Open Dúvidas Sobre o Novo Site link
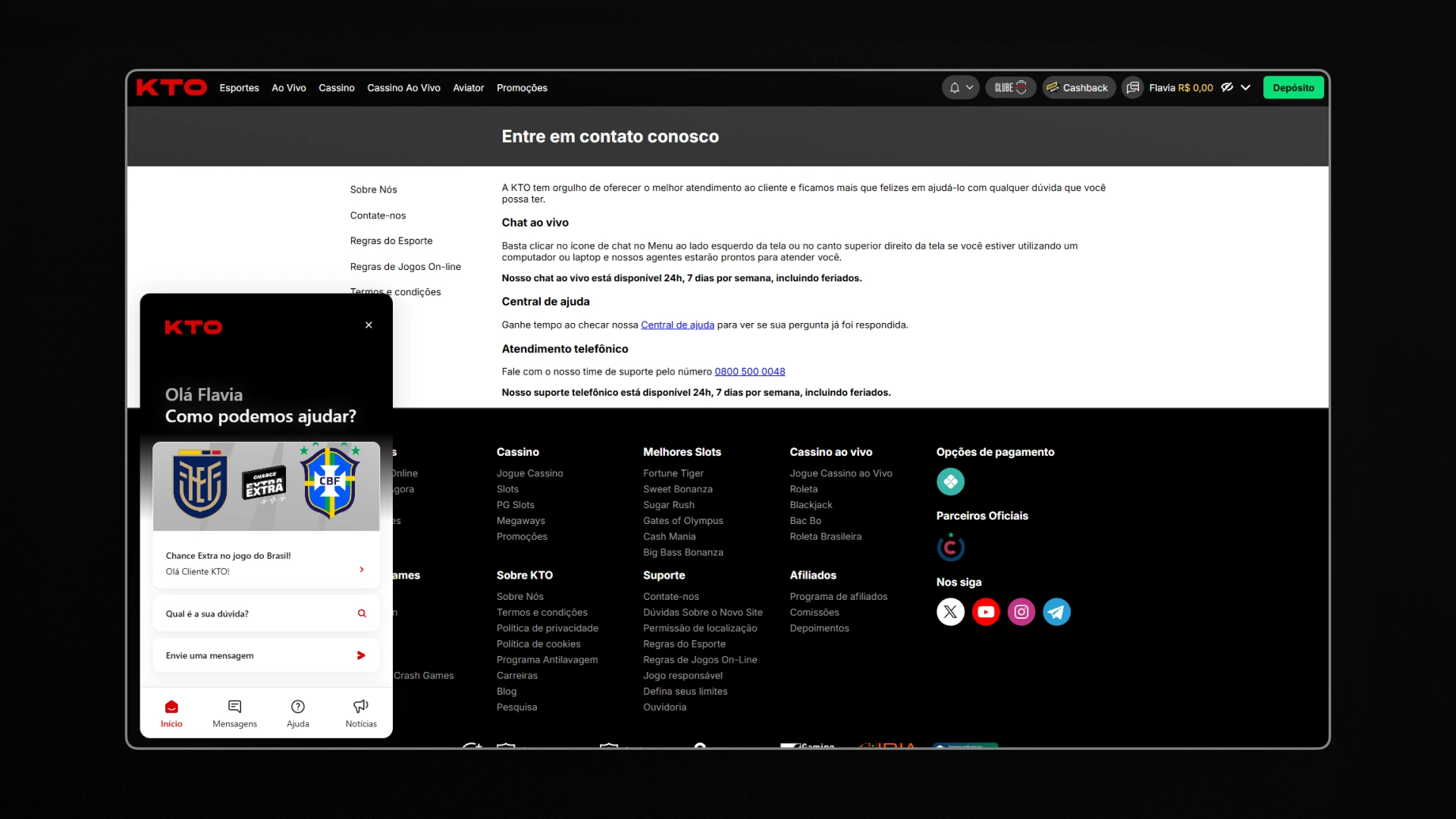This screenshot has height=819, width=1456. coord(702,613)
